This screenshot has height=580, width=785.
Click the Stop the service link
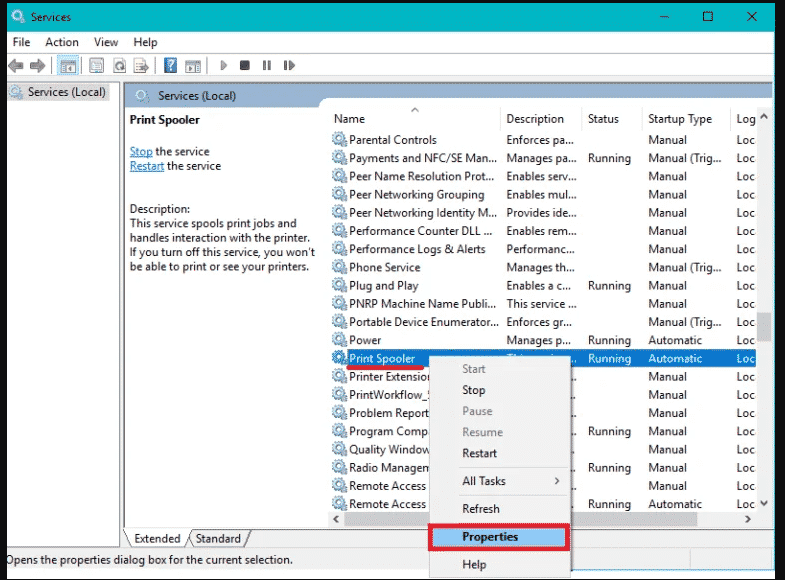coord(141,152)
